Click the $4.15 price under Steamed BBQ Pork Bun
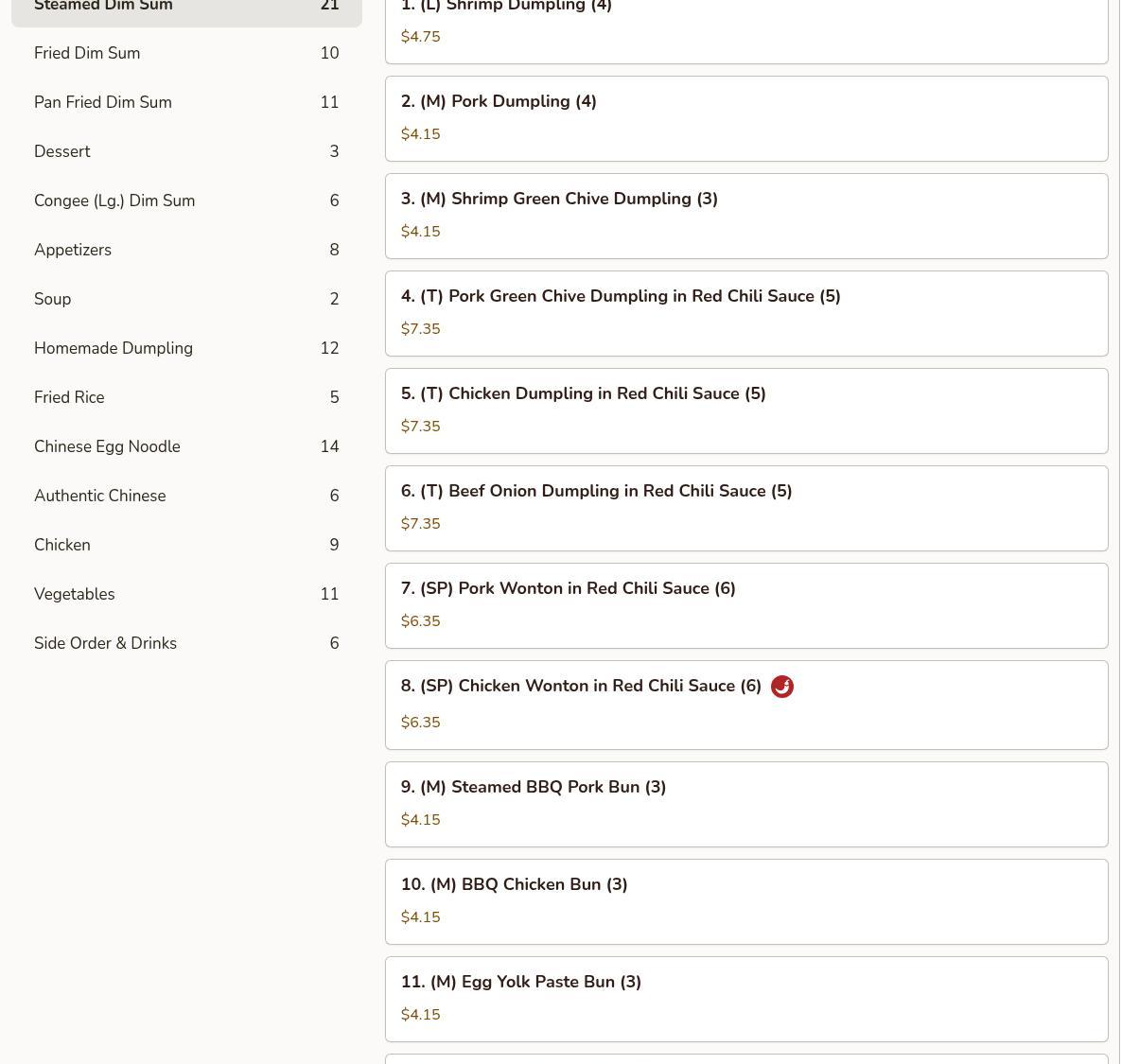The width and height of the screenshot is (1139, 1064). 421,820
